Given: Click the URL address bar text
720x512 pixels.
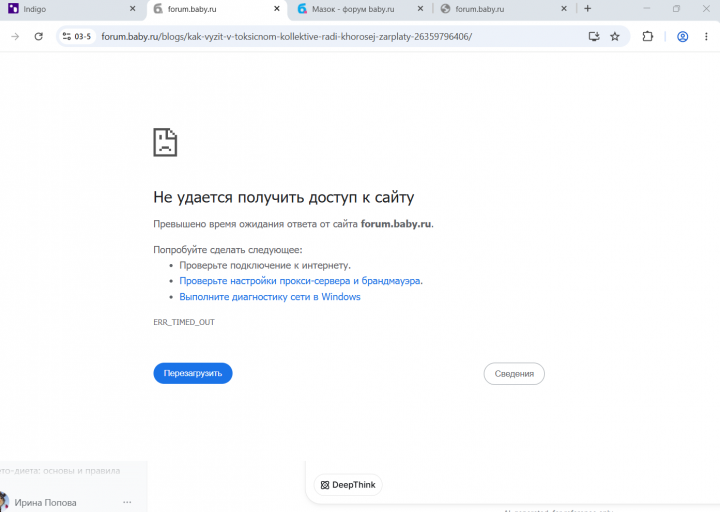Looking at the screenshot, I should 287,37.
